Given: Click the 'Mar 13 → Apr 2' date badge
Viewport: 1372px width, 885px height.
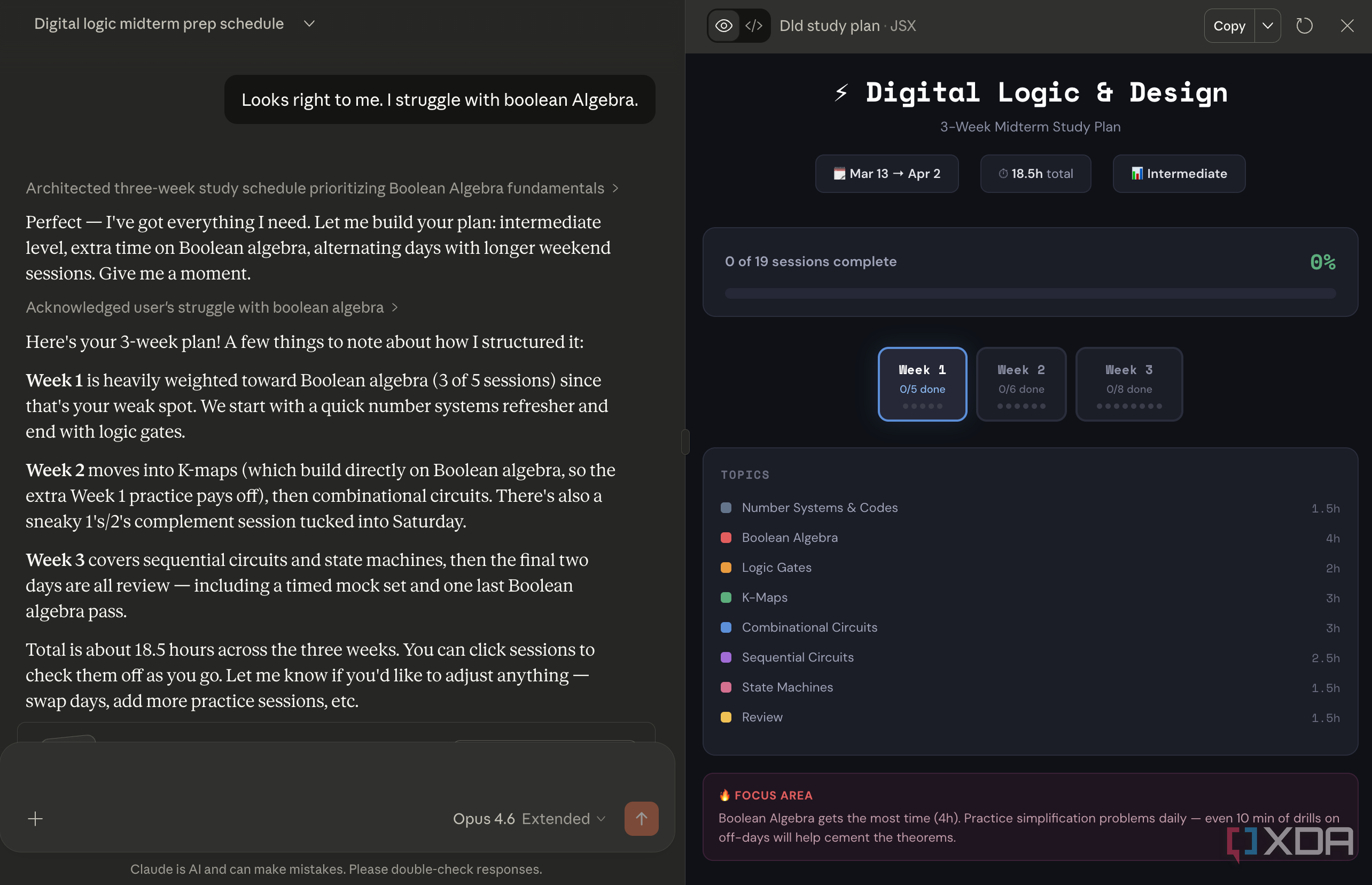Looking at the screenshot, I should point(886,174).
